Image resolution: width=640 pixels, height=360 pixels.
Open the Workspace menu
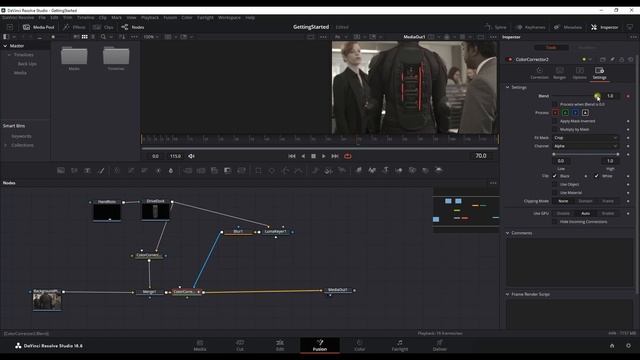229,18
